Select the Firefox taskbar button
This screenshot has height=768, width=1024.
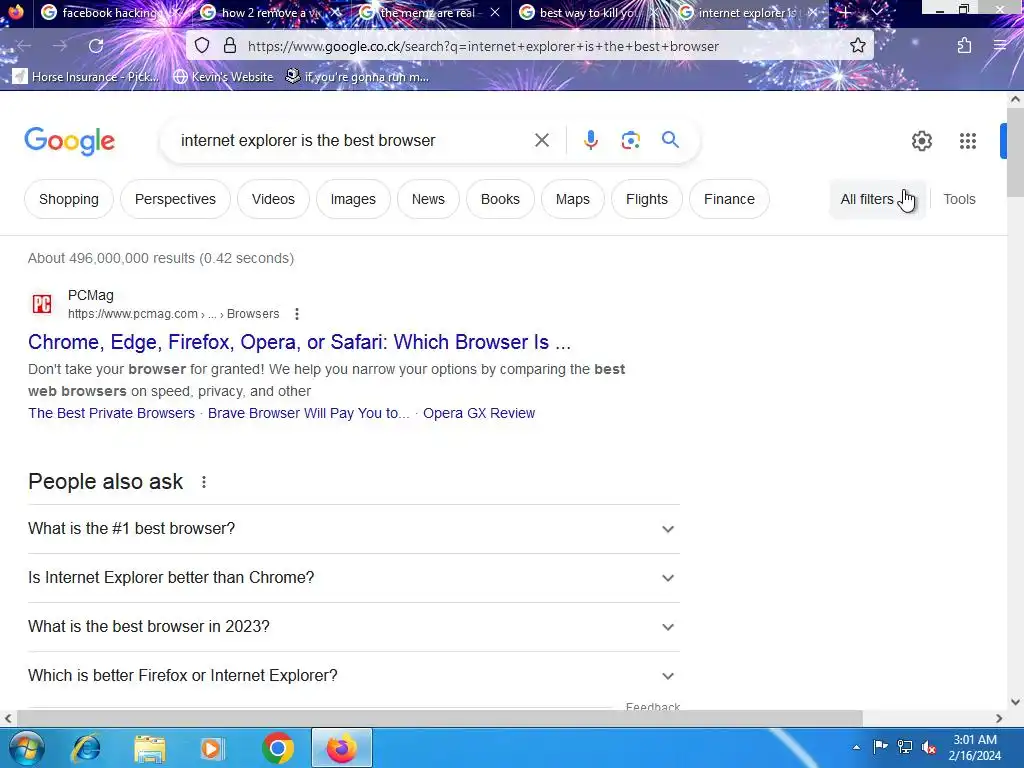pos(342,748)
